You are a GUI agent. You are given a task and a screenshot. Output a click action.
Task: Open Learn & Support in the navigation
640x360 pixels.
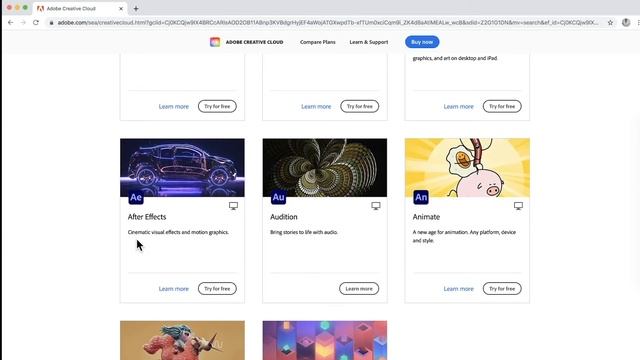tap(369, 42)
